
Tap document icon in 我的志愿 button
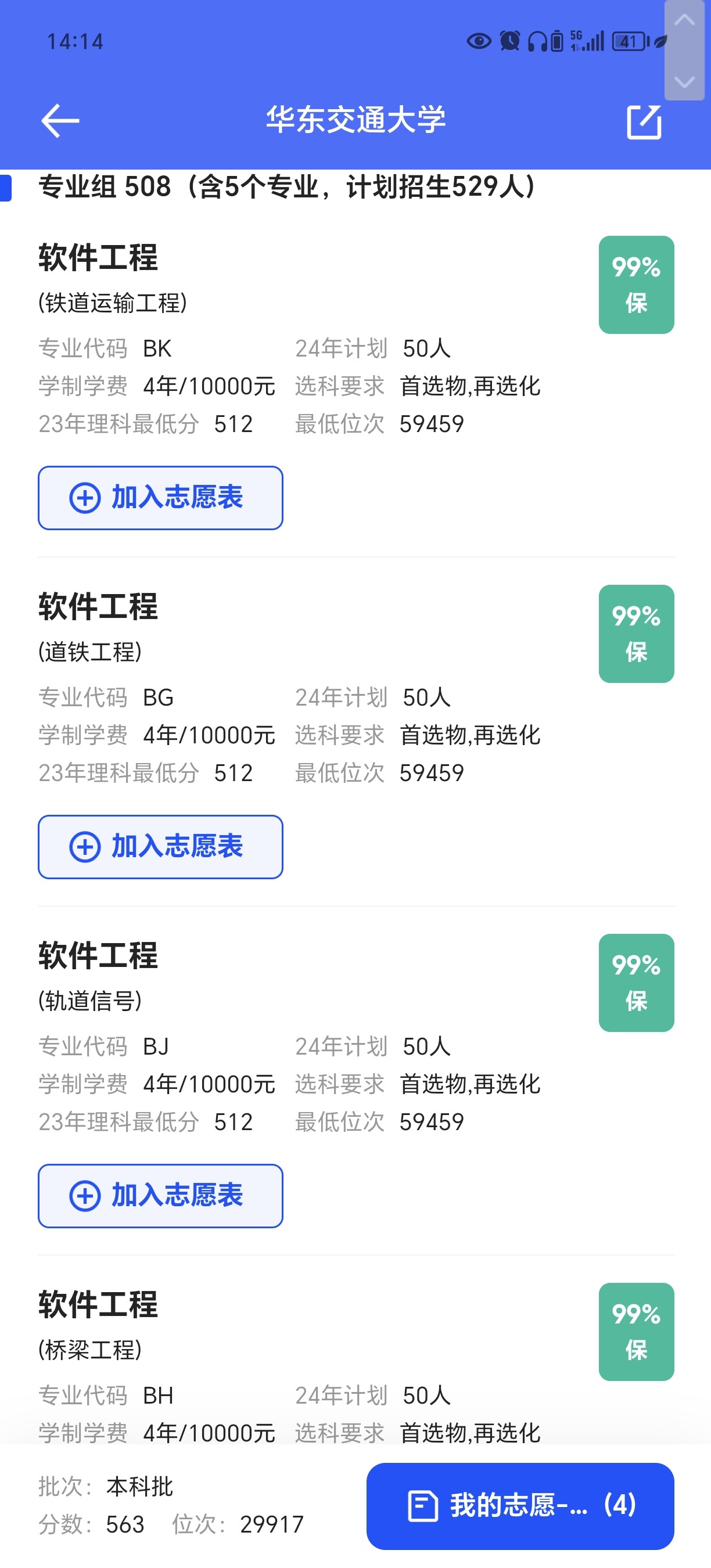click(x=422, y=1506)
